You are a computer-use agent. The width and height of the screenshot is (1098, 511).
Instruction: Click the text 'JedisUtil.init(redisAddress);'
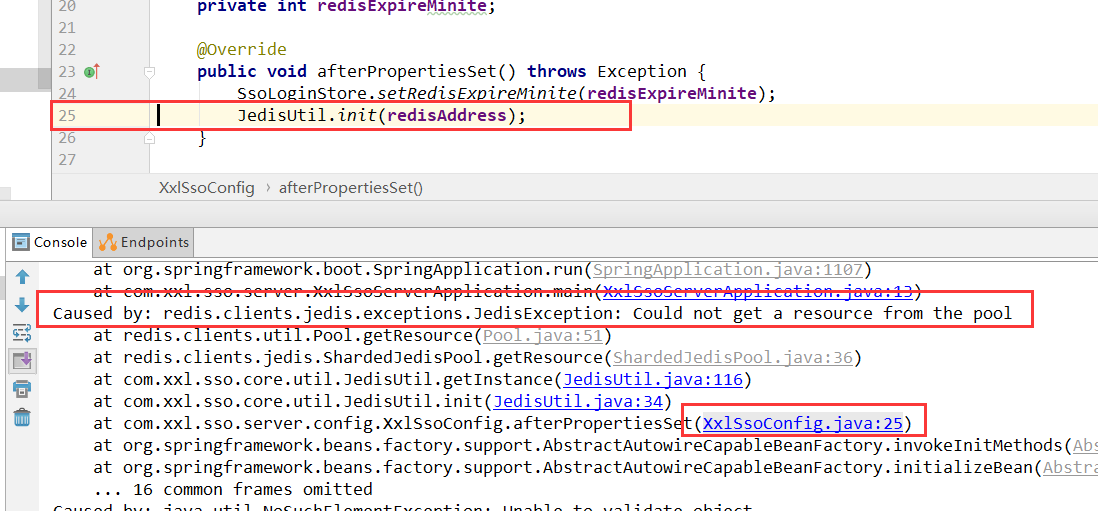click(x=381, y=116)
